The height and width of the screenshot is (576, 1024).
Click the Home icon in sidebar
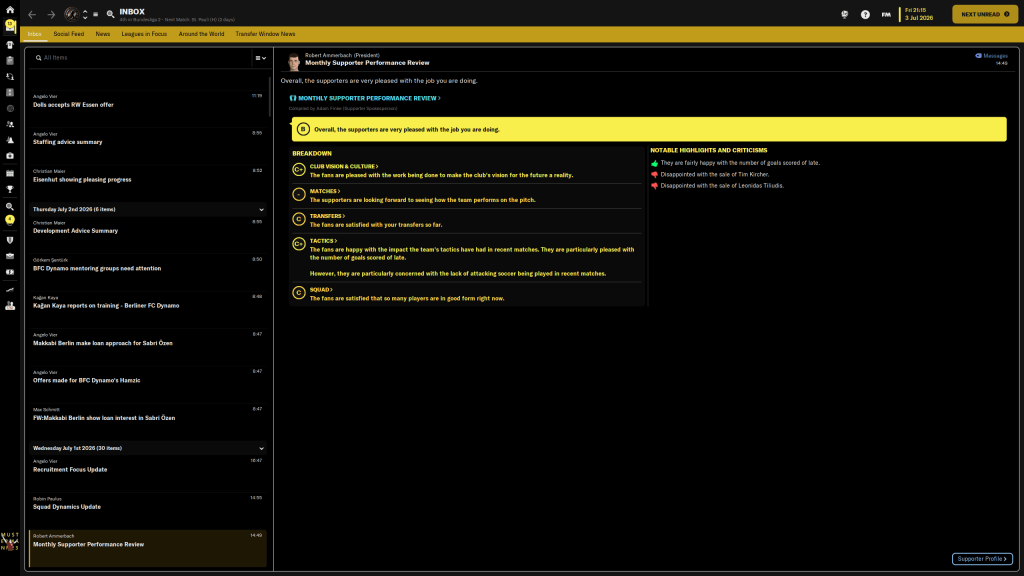[9, 9]
